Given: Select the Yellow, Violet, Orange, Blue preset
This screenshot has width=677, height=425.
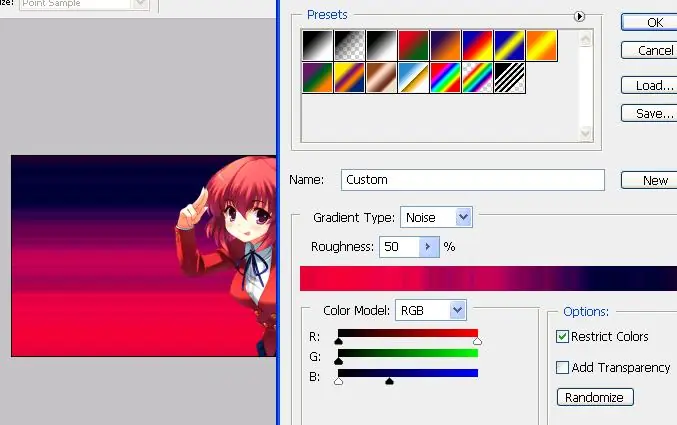Looking at the screenshot, I should pos(349,77).
